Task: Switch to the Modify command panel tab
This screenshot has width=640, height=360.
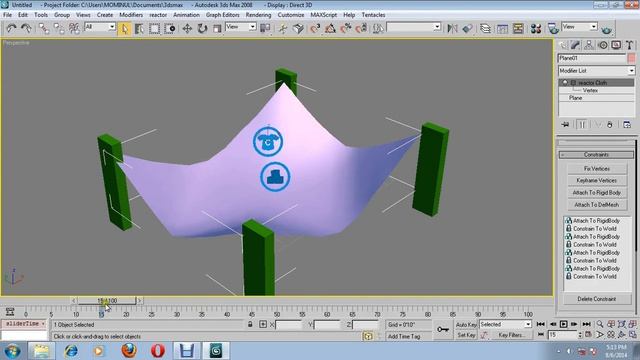Action: [576, 45]
